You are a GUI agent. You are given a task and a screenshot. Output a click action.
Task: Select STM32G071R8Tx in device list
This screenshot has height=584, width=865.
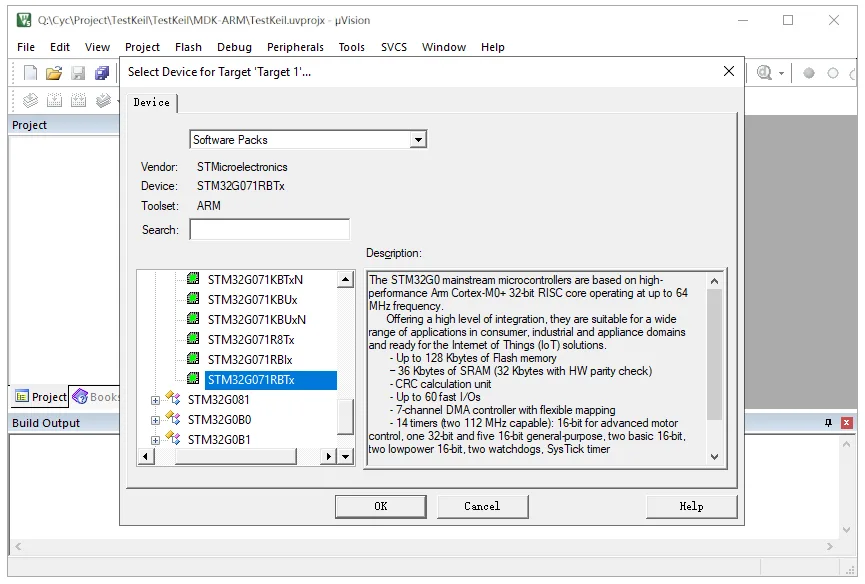click(x=251, y=340)
